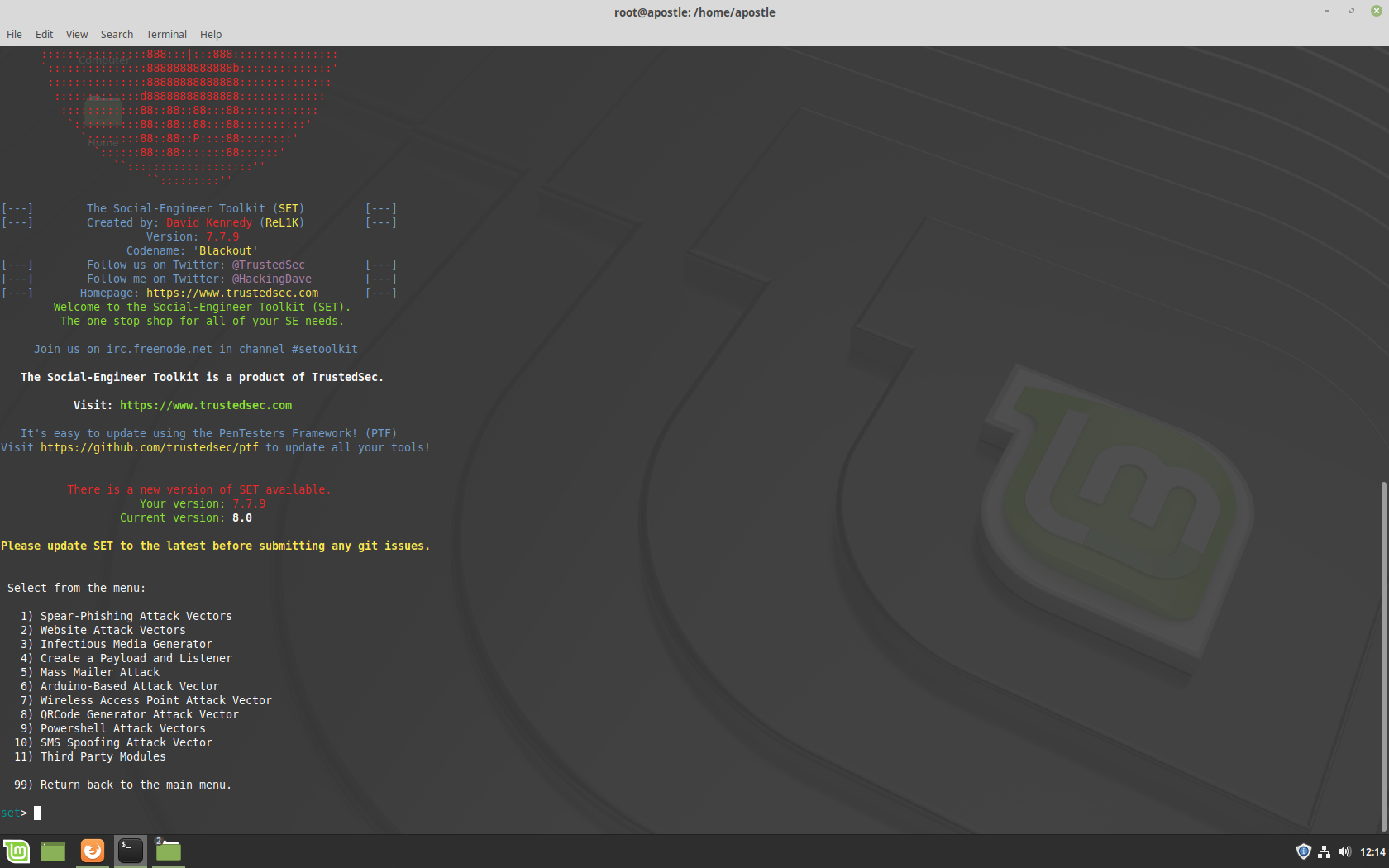1389x868 pixels.
Task: Click the 'Current version: 8.0' line
Action: click(x=186, y=518)
